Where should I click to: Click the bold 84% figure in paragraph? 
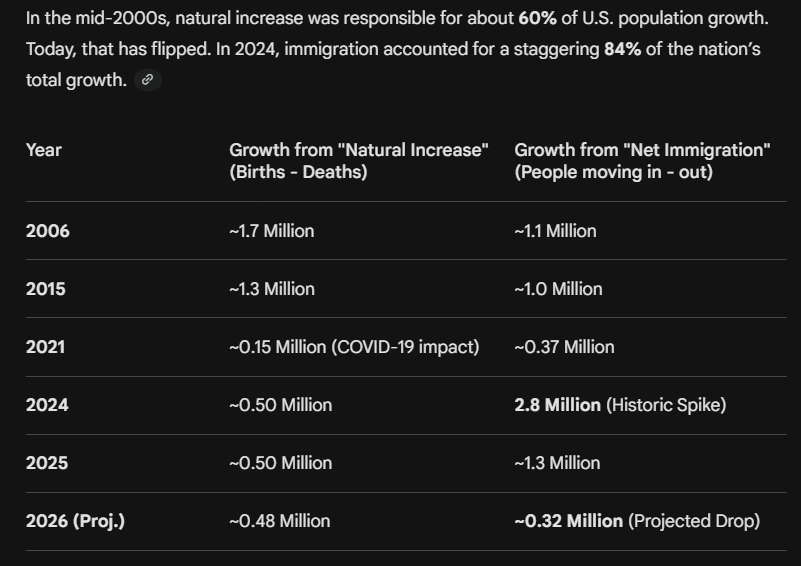[x=623, y=49]
